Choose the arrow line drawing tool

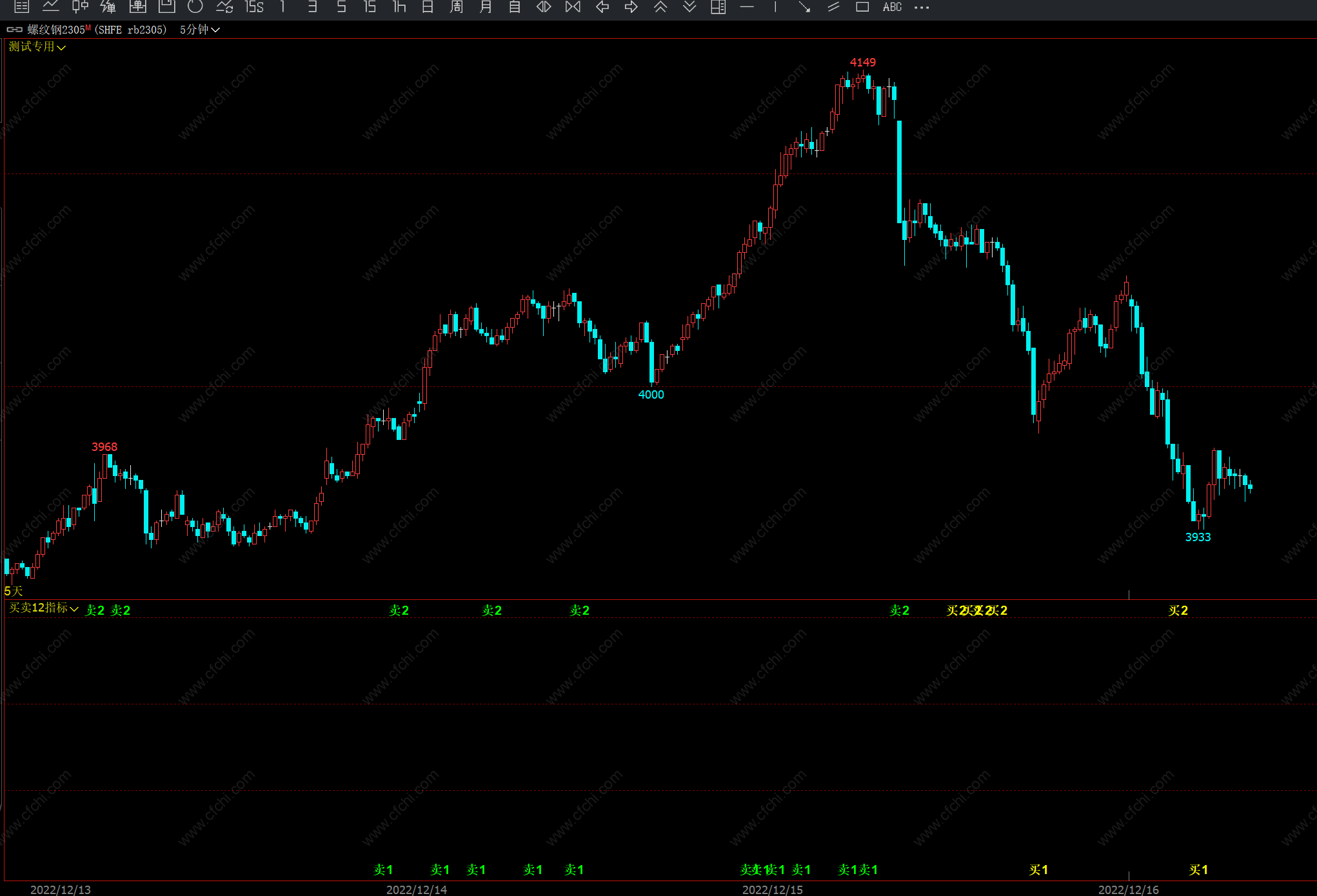(x=804, y=6)
